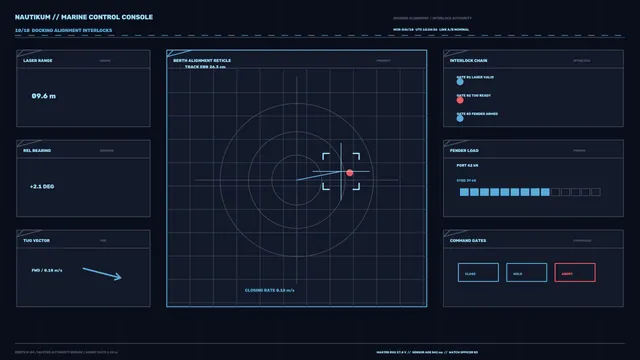Click the fender load segmented bar

coord(530,192)
